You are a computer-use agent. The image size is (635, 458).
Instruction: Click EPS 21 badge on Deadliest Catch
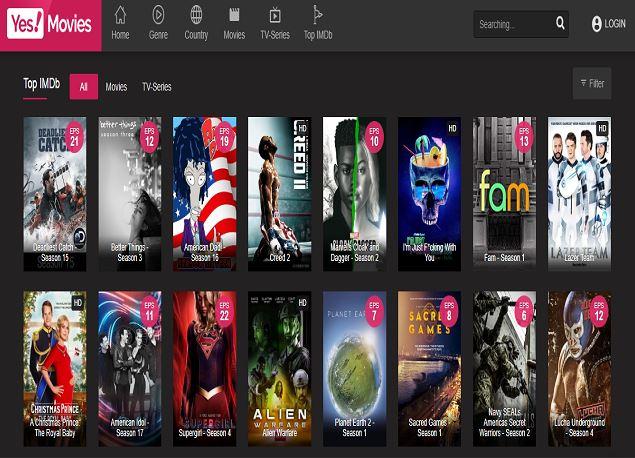click(75, 137)
